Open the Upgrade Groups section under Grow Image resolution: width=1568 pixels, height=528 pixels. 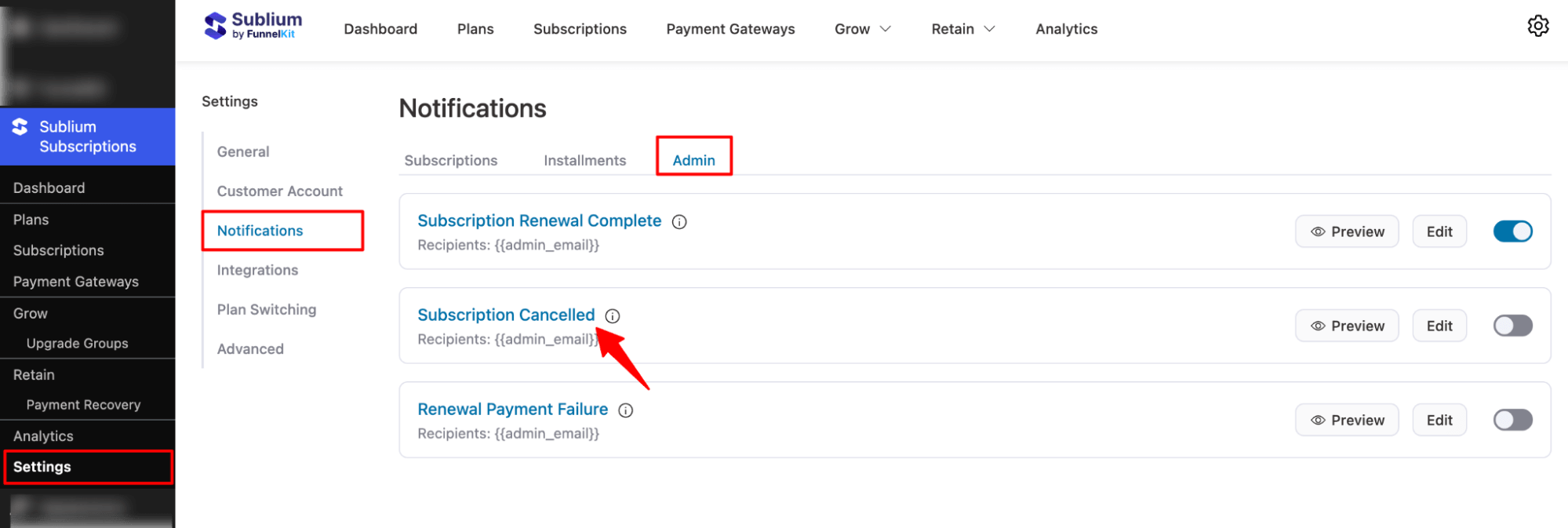tap(77, 343)
